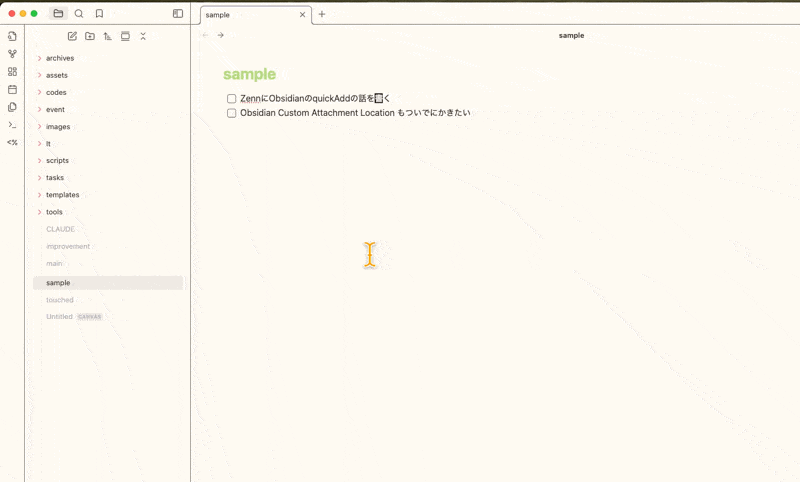Open canvas ribbon icon
This screenshot has width=800, height=482.
click(12, 72)
